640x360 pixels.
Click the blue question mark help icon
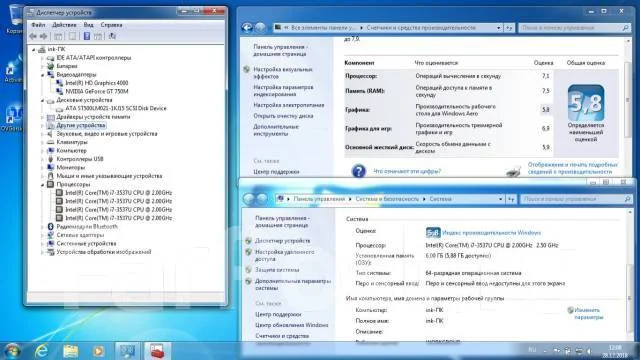coord(358,171)
